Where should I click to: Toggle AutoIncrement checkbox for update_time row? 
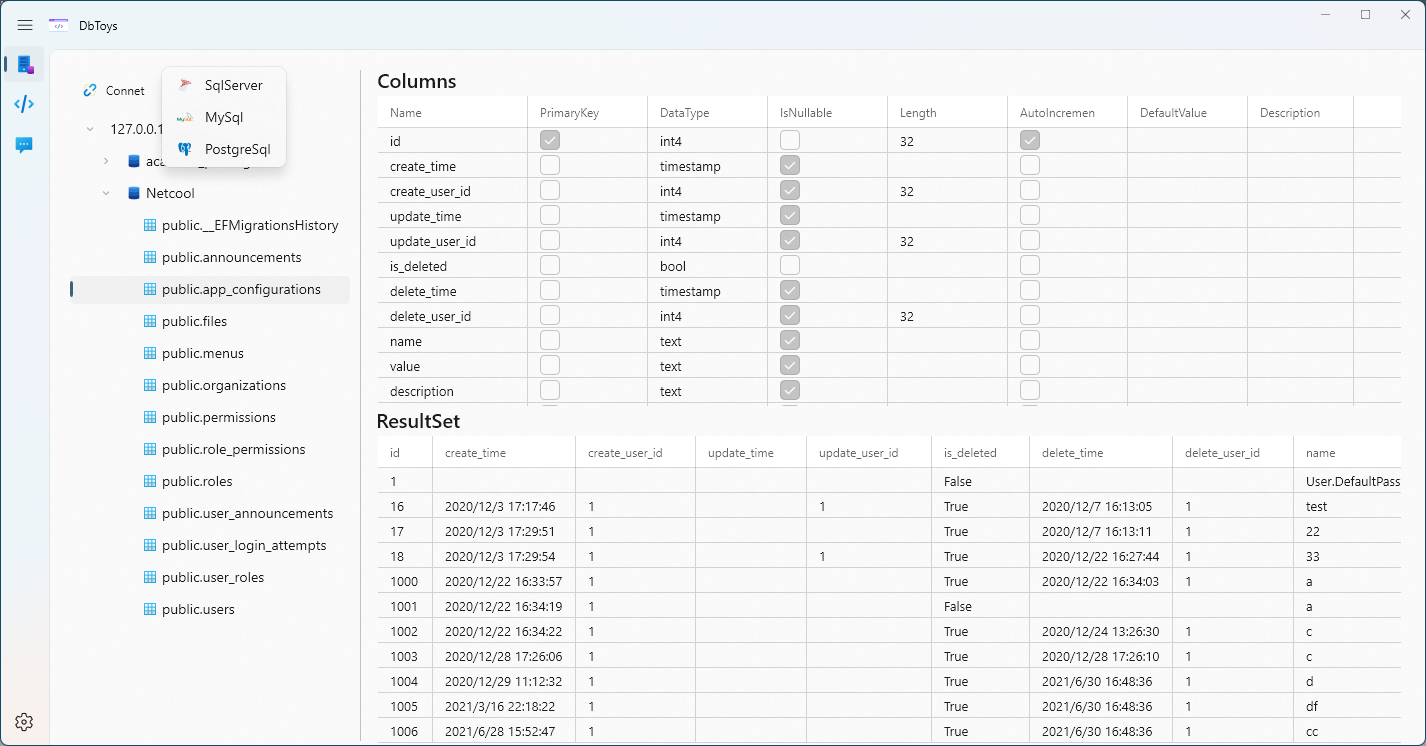tap(1030, 215)
